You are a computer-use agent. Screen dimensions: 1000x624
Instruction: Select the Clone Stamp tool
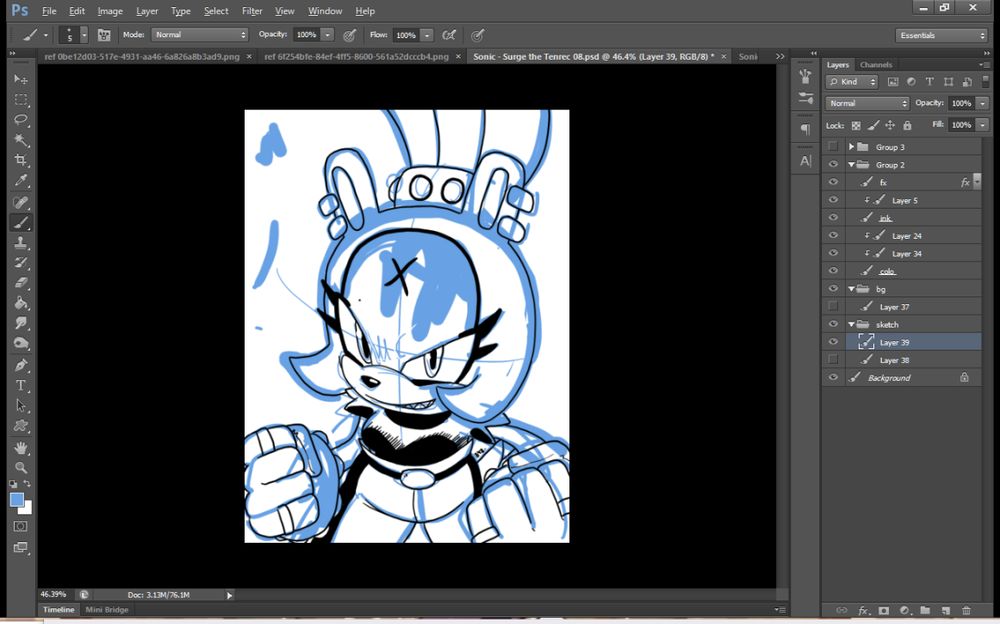21,243
